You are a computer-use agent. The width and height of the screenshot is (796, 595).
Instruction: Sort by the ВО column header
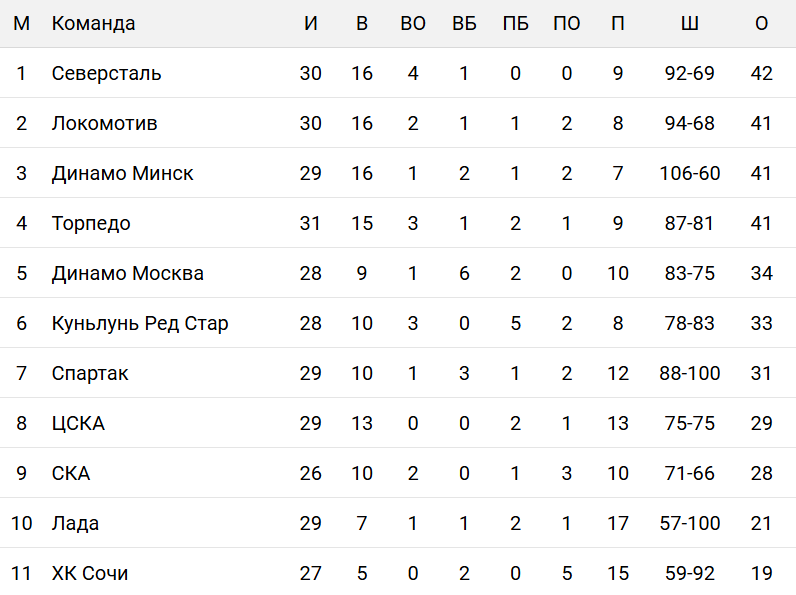pyautogui.click(x=413, y=23)
